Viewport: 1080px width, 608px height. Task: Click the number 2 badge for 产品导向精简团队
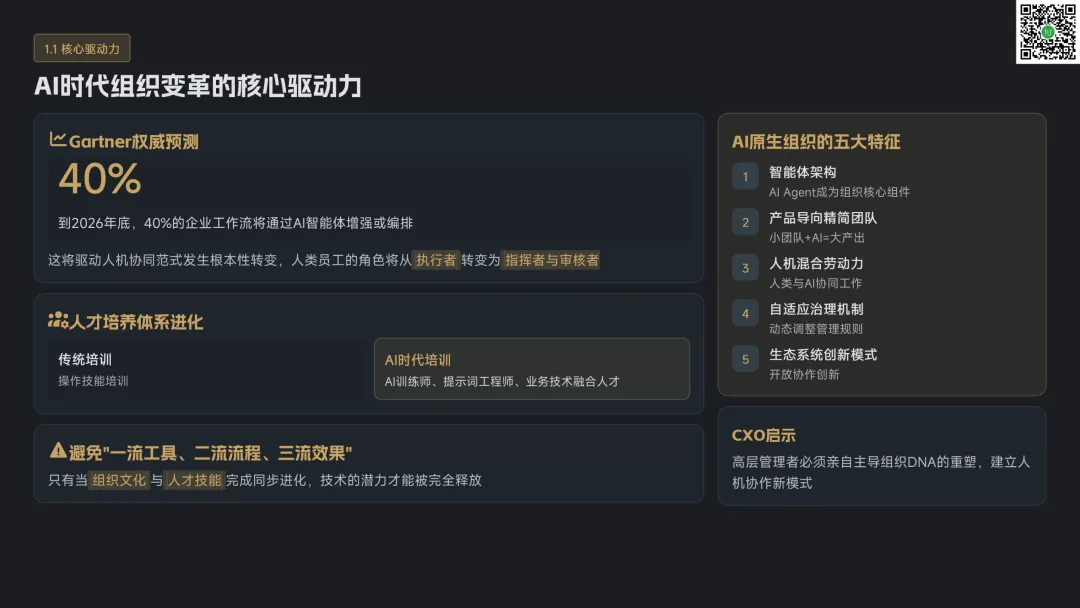click(x=745, y=223)
